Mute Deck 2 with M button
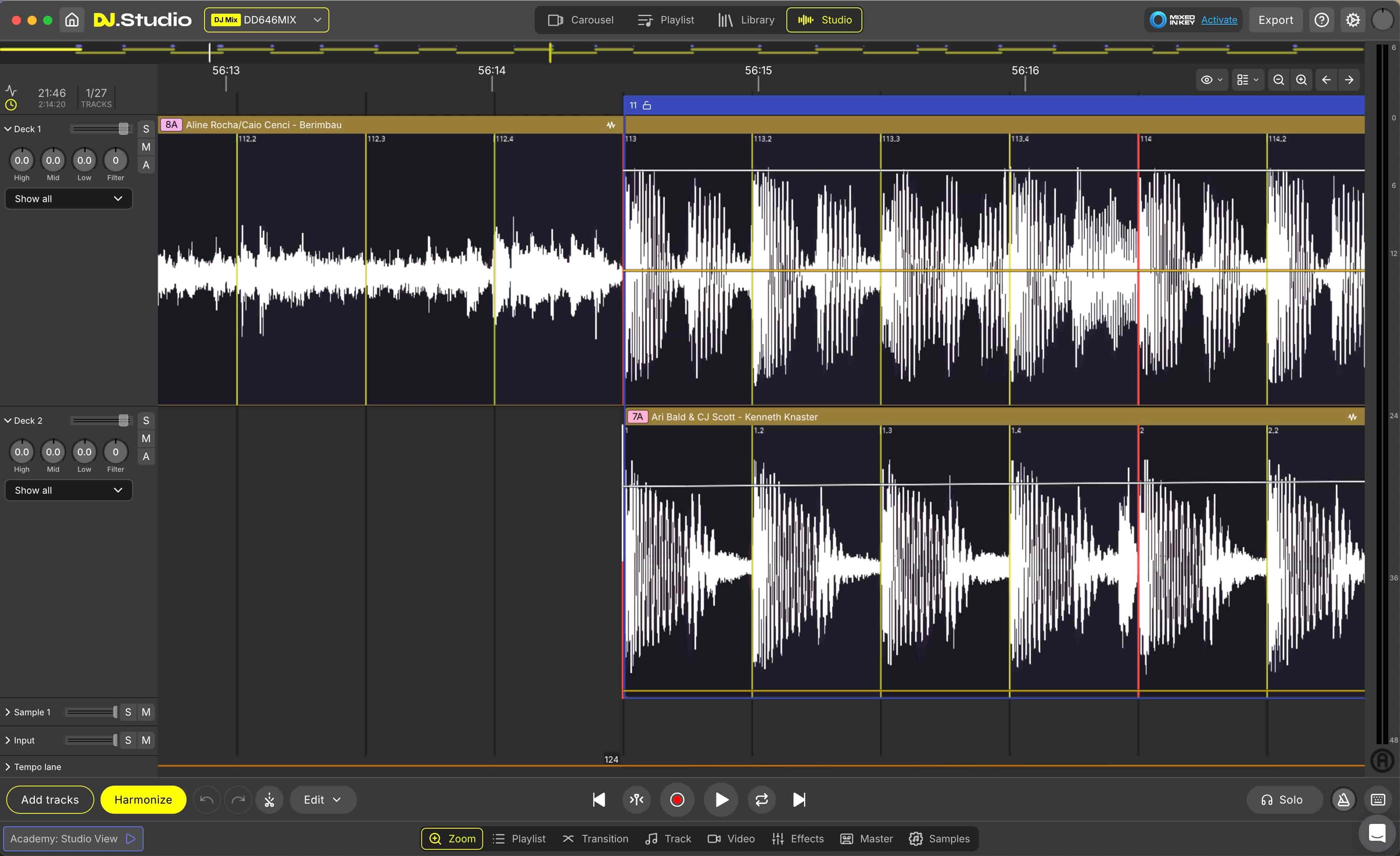 pyautogui.click(x=146, y=439)
